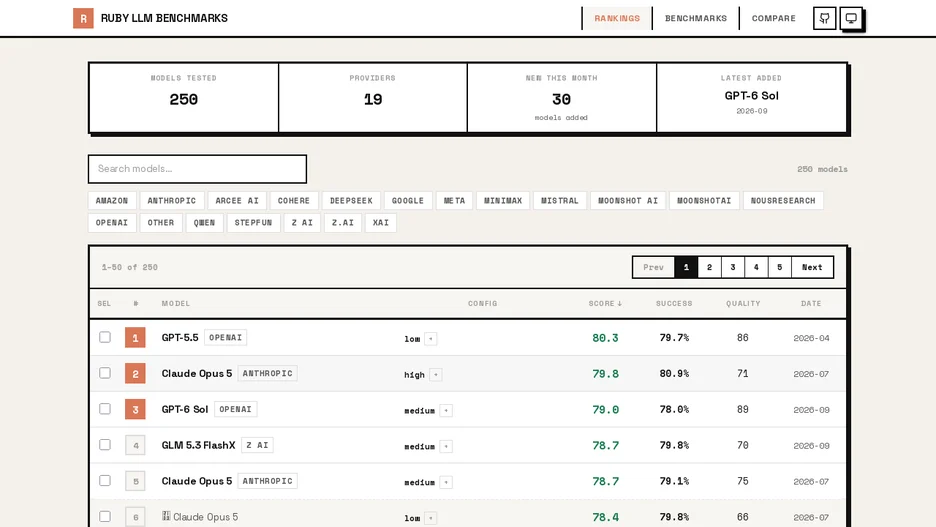Expand config for GPT-5.5 low
This screenshot has height=527, width=936.
(x=430, y=339)
